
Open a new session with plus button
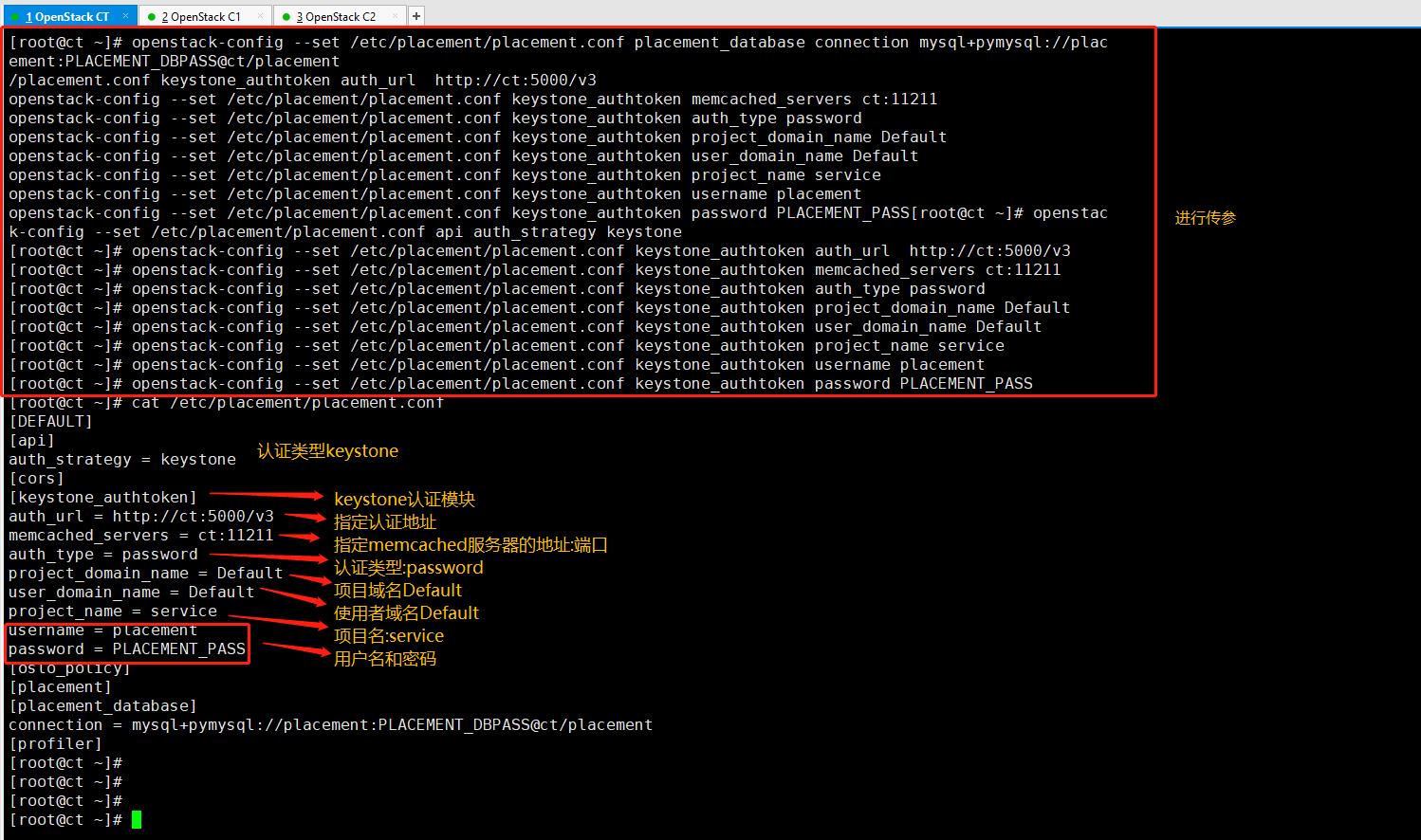[416, 16]
